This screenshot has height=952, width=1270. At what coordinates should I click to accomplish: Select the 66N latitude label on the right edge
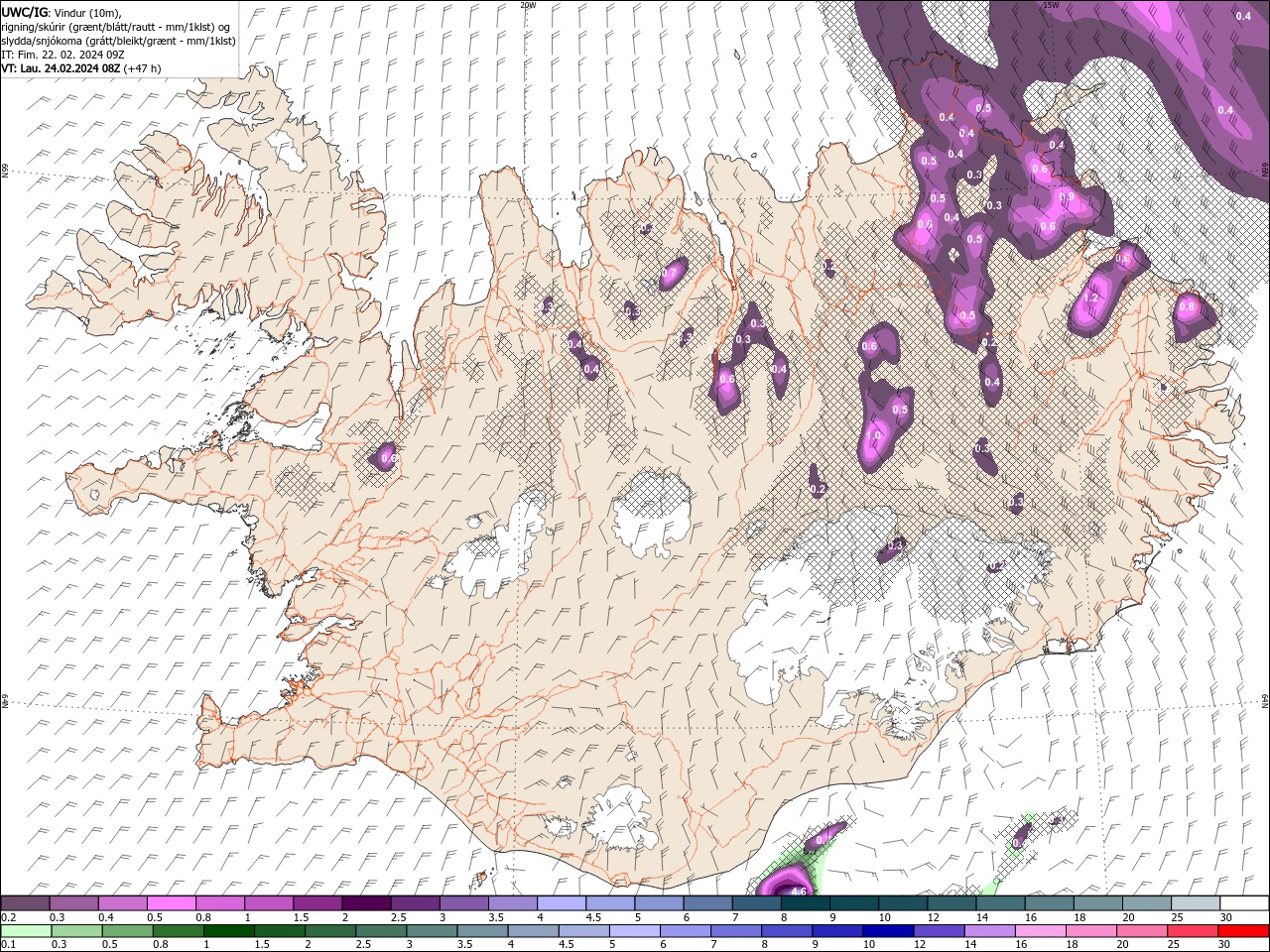click(1265, 169)
